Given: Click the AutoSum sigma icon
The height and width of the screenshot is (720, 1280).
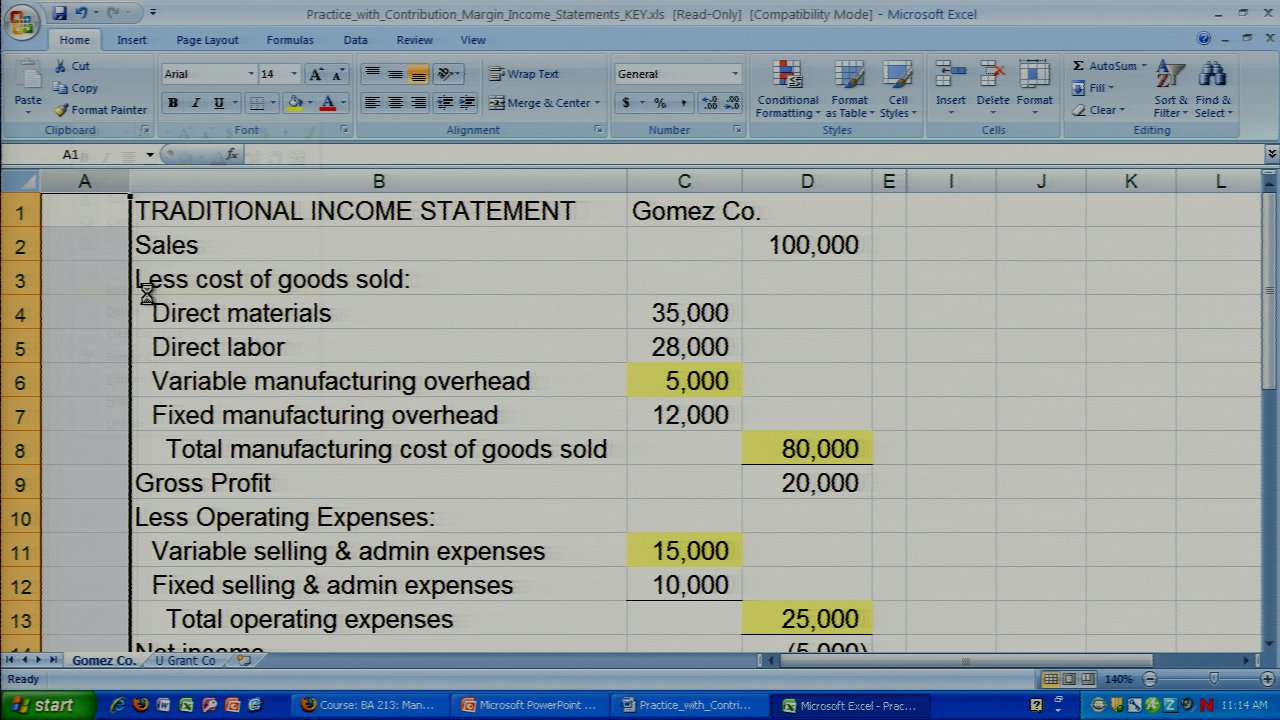Looking at the screenshot, I should pyautogui.click(x=1079, y=66).
